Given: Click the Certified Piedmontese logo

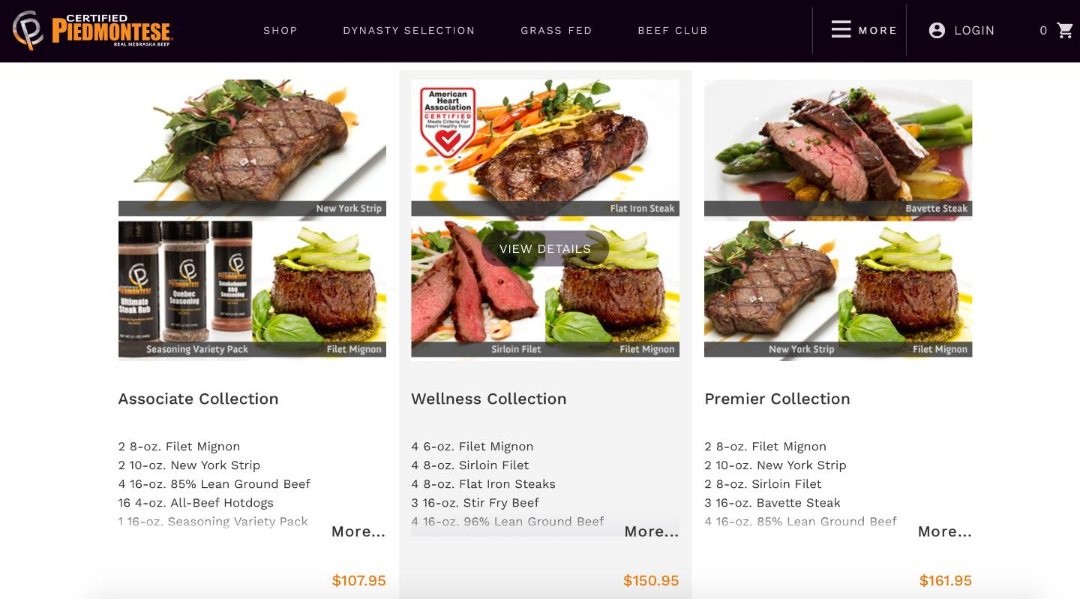Looking at the screenshot, I should [92, 30].
